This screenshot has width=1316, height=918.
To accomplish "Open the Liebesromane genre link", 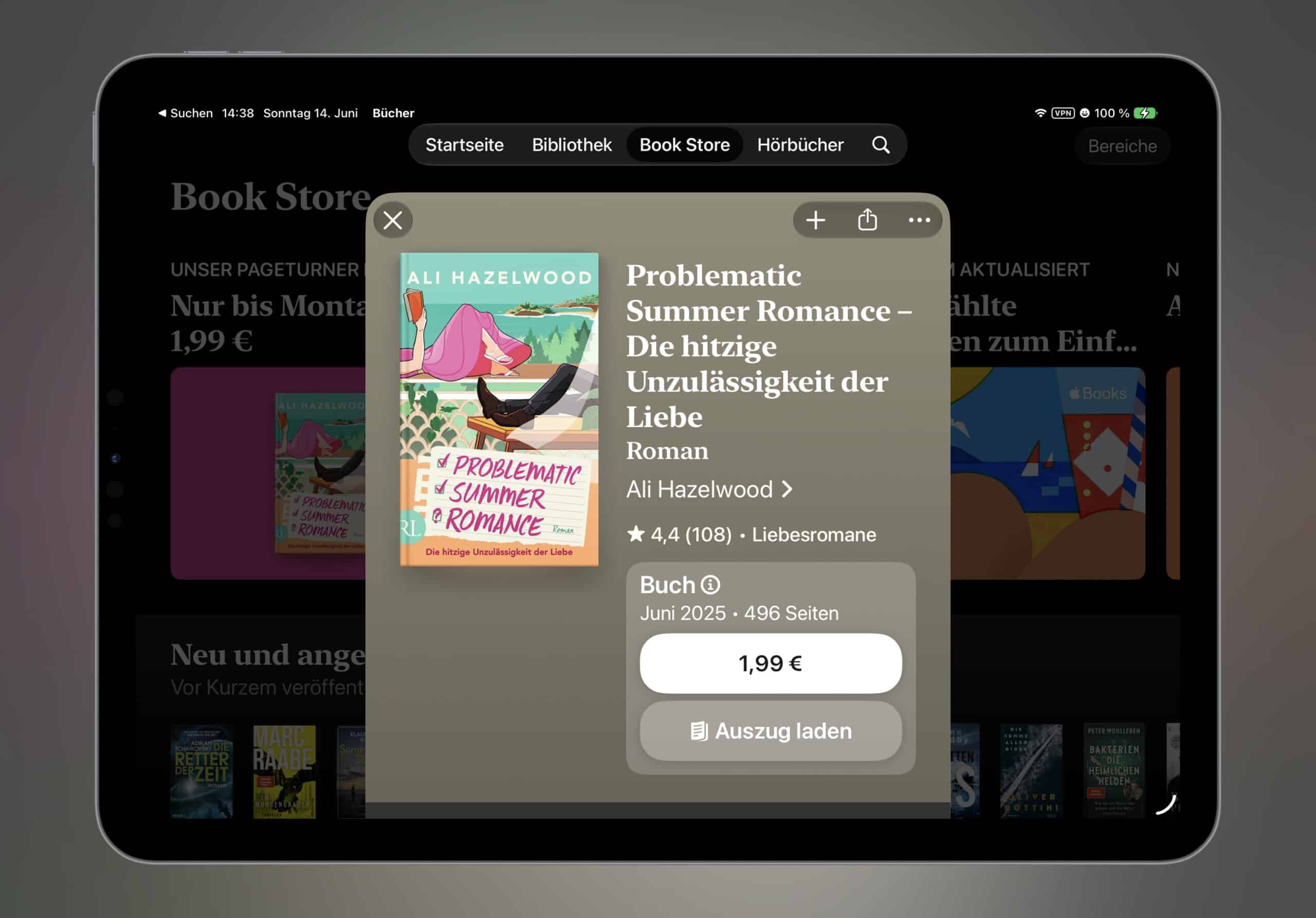I will (813, 534).
